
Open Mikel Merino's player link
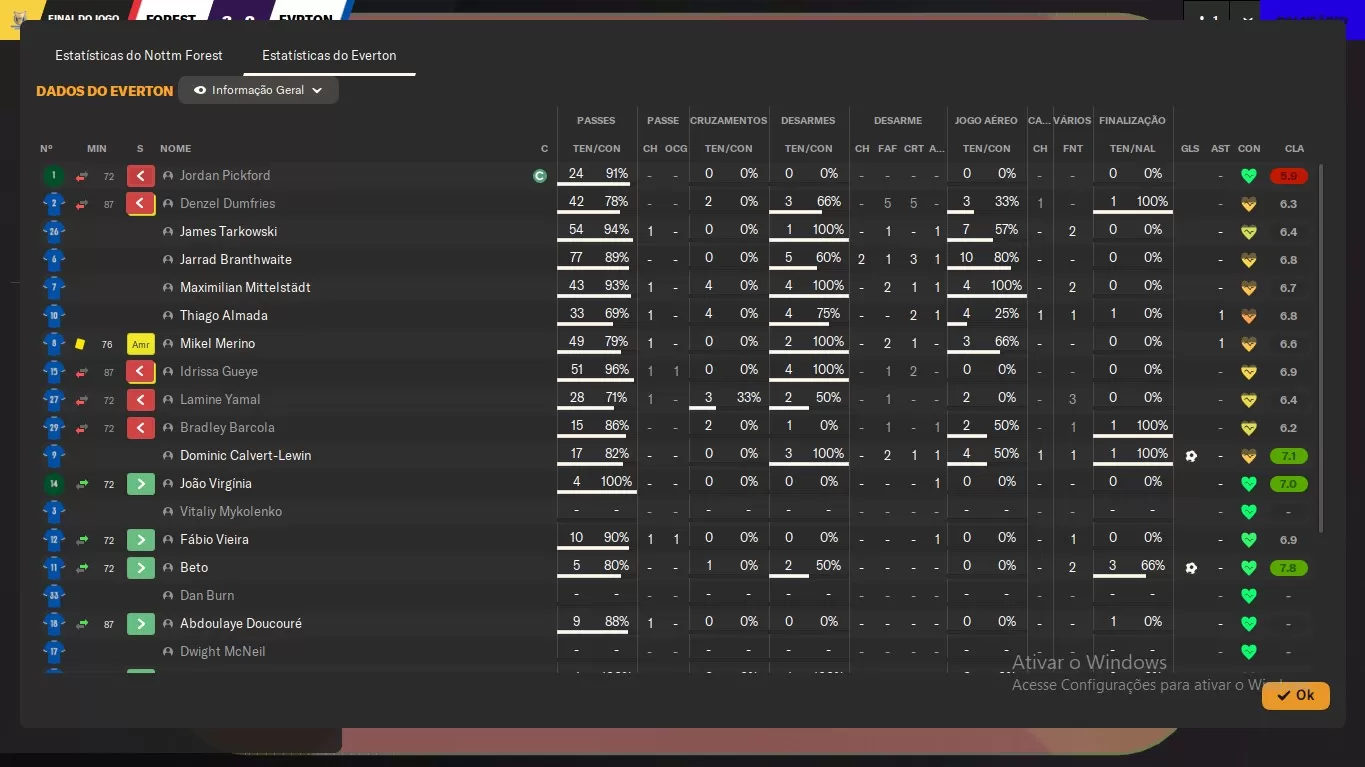(218, 344)
